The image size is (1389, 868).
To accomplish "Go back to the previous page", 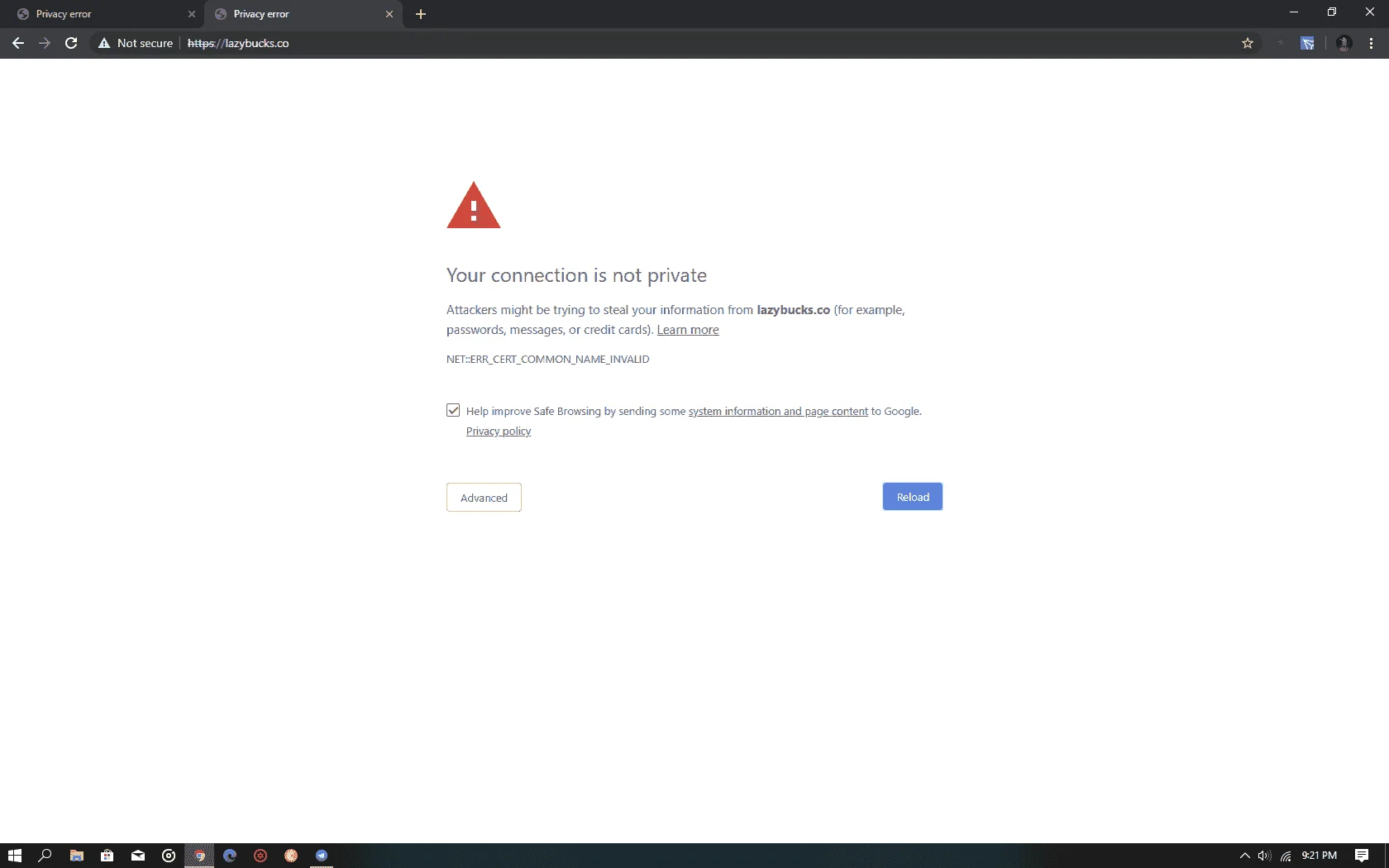I will 18,43.
